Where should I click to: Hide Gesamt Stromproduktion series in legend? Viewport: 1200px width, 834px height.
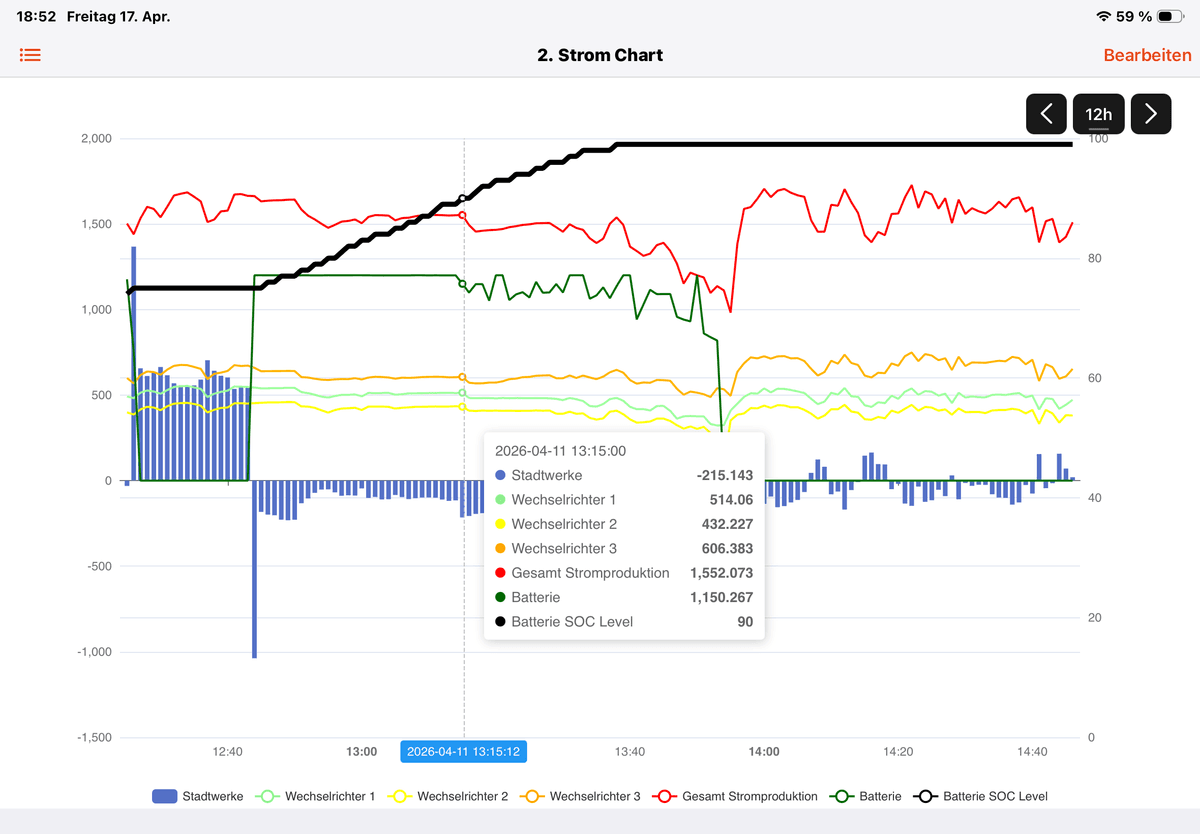(x=735, y=796)
